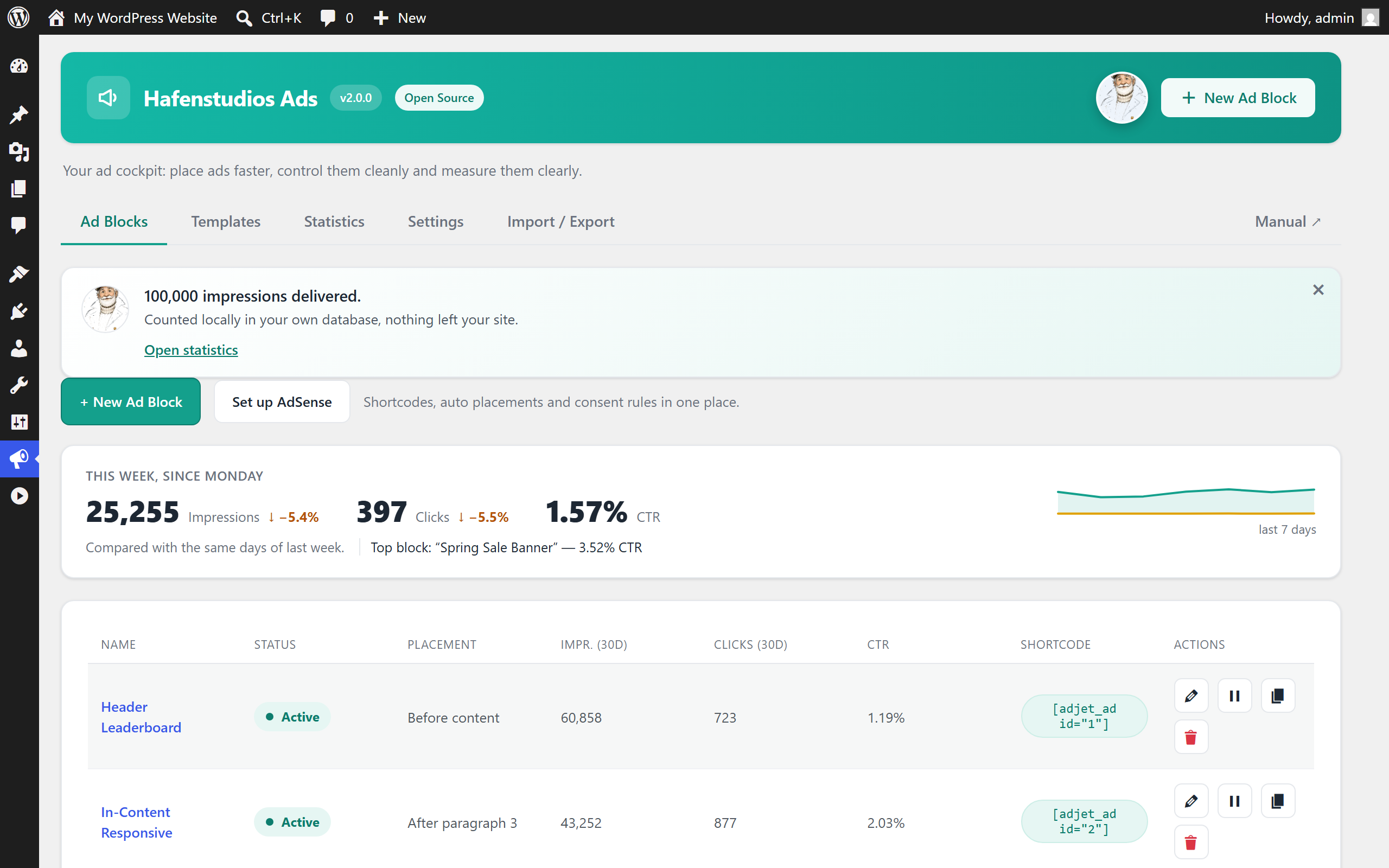Open the Manual external link
1389x868 pixels.
click(1288, 221)
